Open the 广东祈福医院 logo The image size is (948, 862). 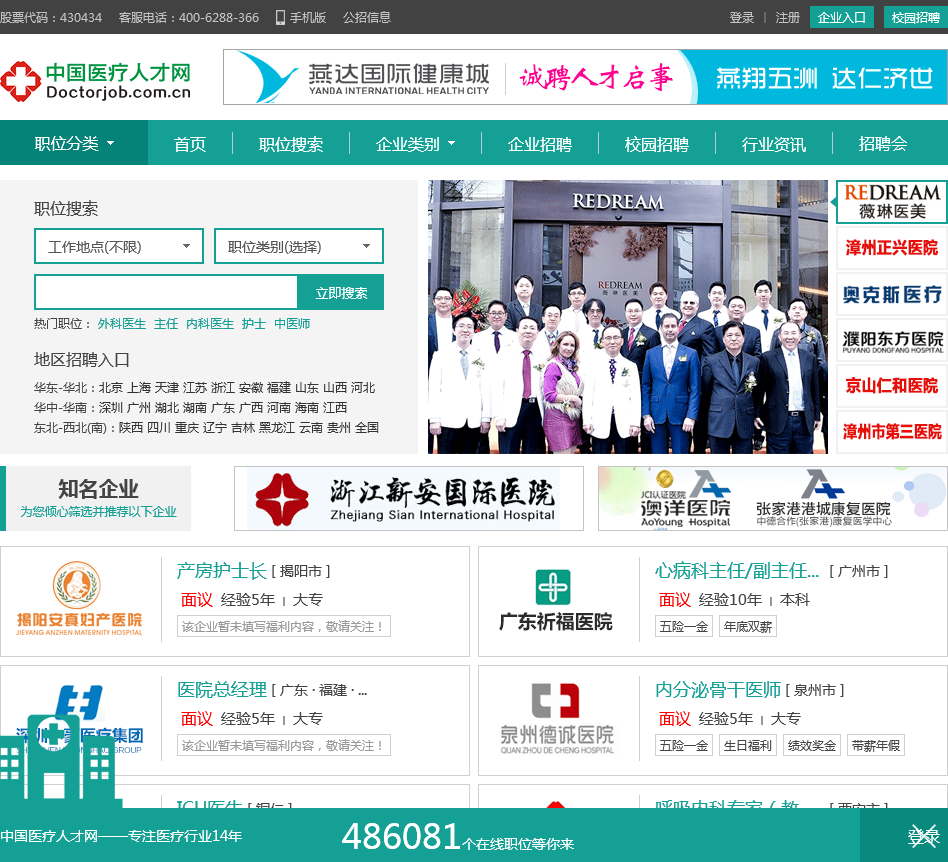coord(556,600)
